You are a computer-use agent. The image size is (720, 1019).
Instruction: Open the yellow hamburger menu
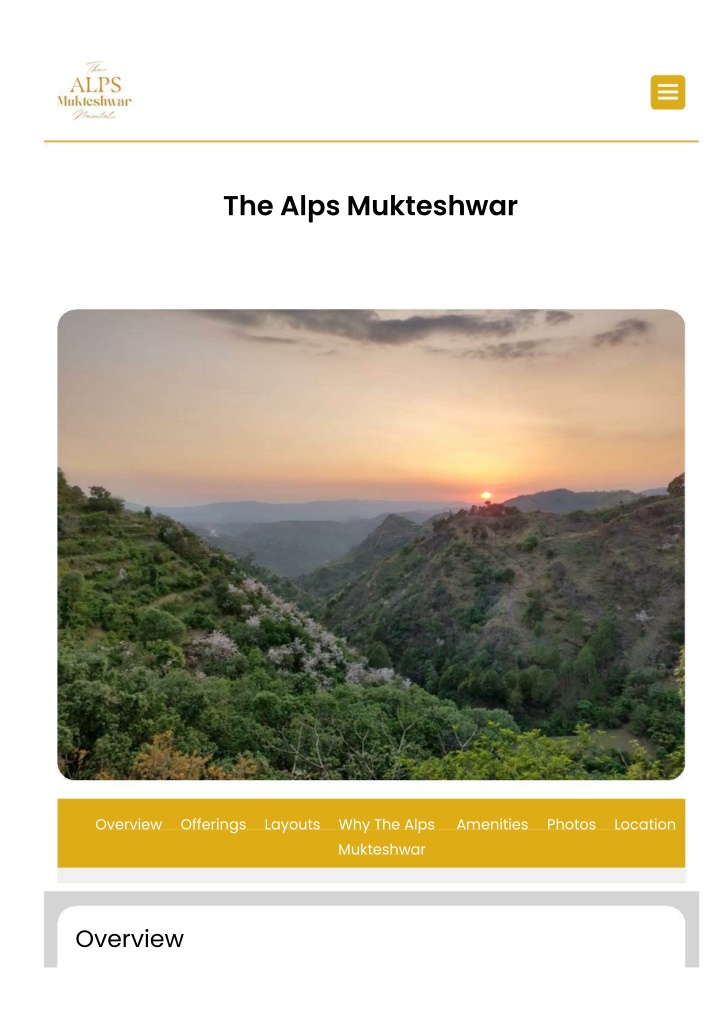[x=667, y=92]
